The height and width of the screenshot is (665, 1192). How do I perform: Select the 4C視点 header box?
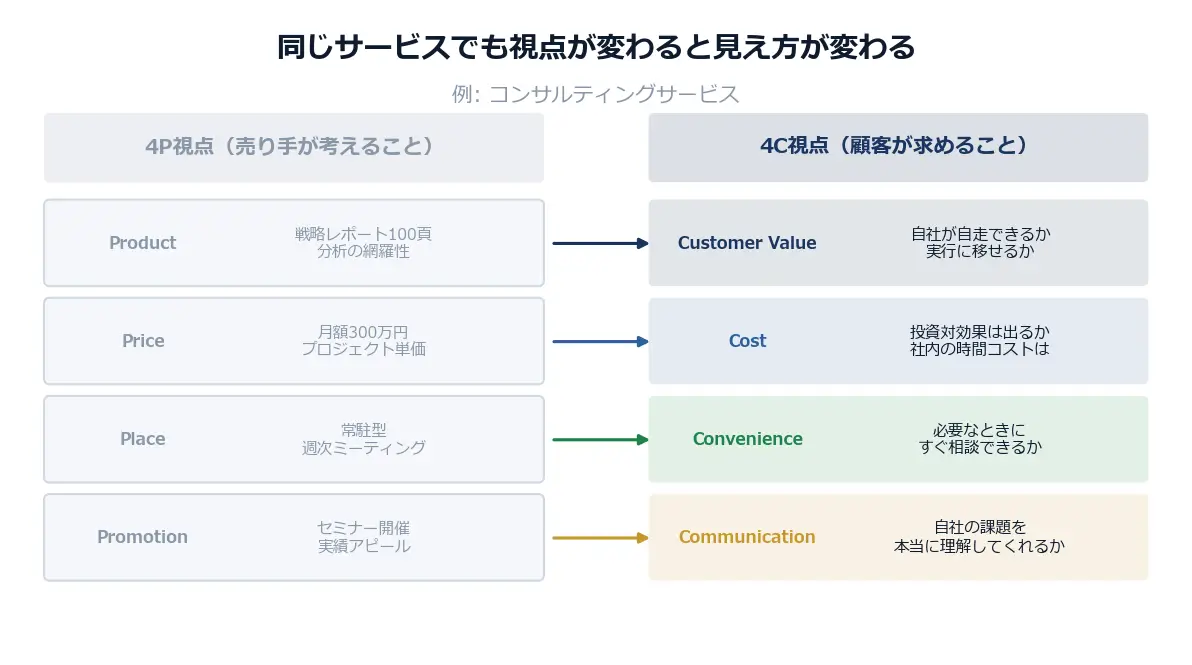click(897, 147)
